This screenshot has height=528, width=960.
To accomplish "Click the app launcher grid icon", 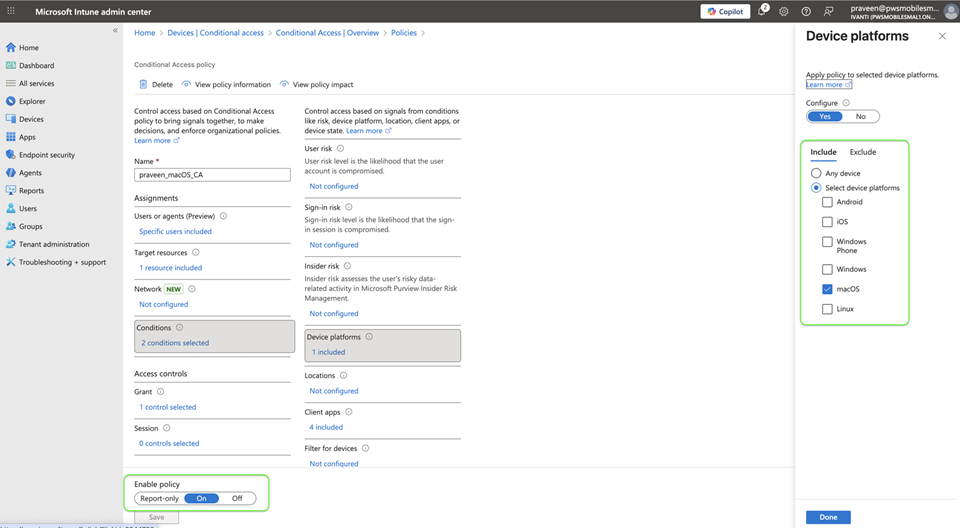I will coord(12,12).
